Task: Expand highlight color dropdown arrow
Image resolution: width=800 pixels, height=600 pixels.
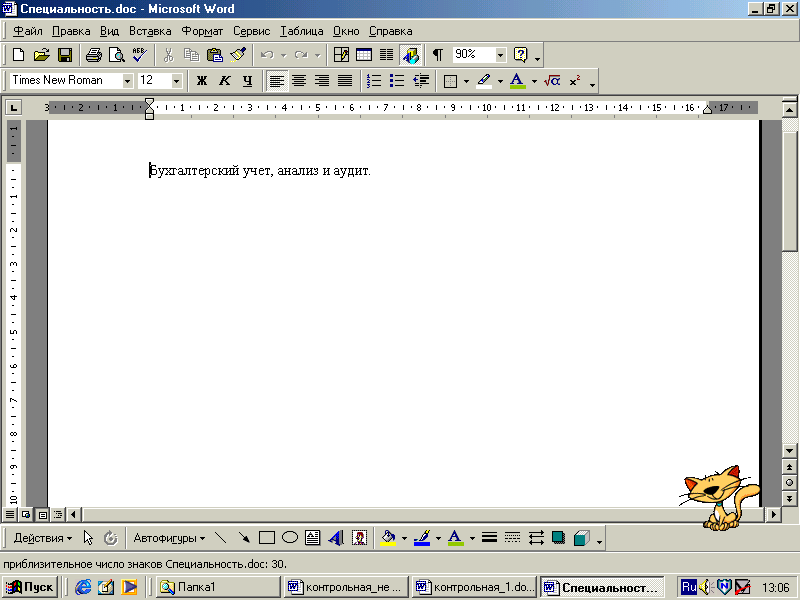Action: tap(500, 81)
